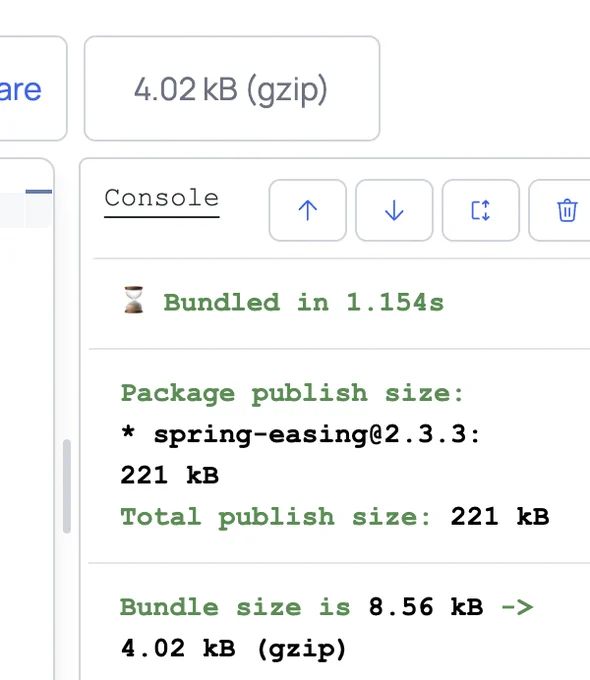The image size is (590, 680).
Task: Click the '221 kB' value under spring-easing
Action: (x=170, y=475)
